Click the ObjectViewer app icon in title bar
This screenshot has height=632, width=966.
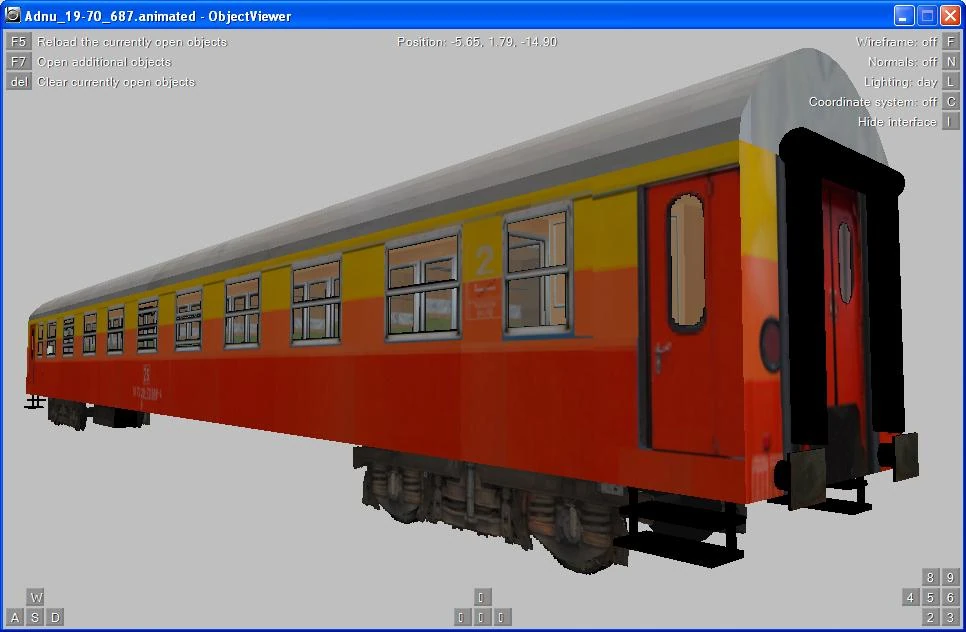tap(12, 15)
